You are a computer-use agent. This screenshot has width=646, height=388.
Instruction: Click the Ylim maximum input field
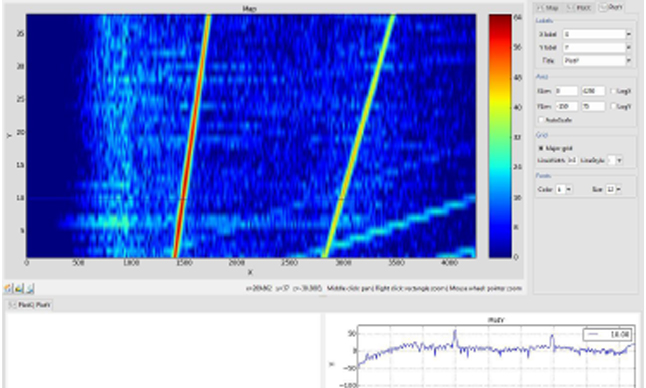593,106
